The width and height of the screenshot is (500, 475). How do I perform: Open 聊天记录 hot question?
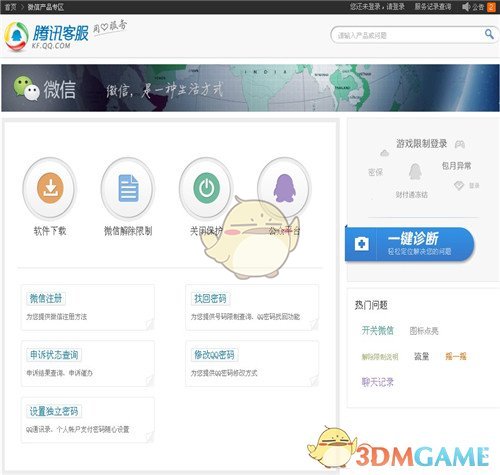[378, 382]
